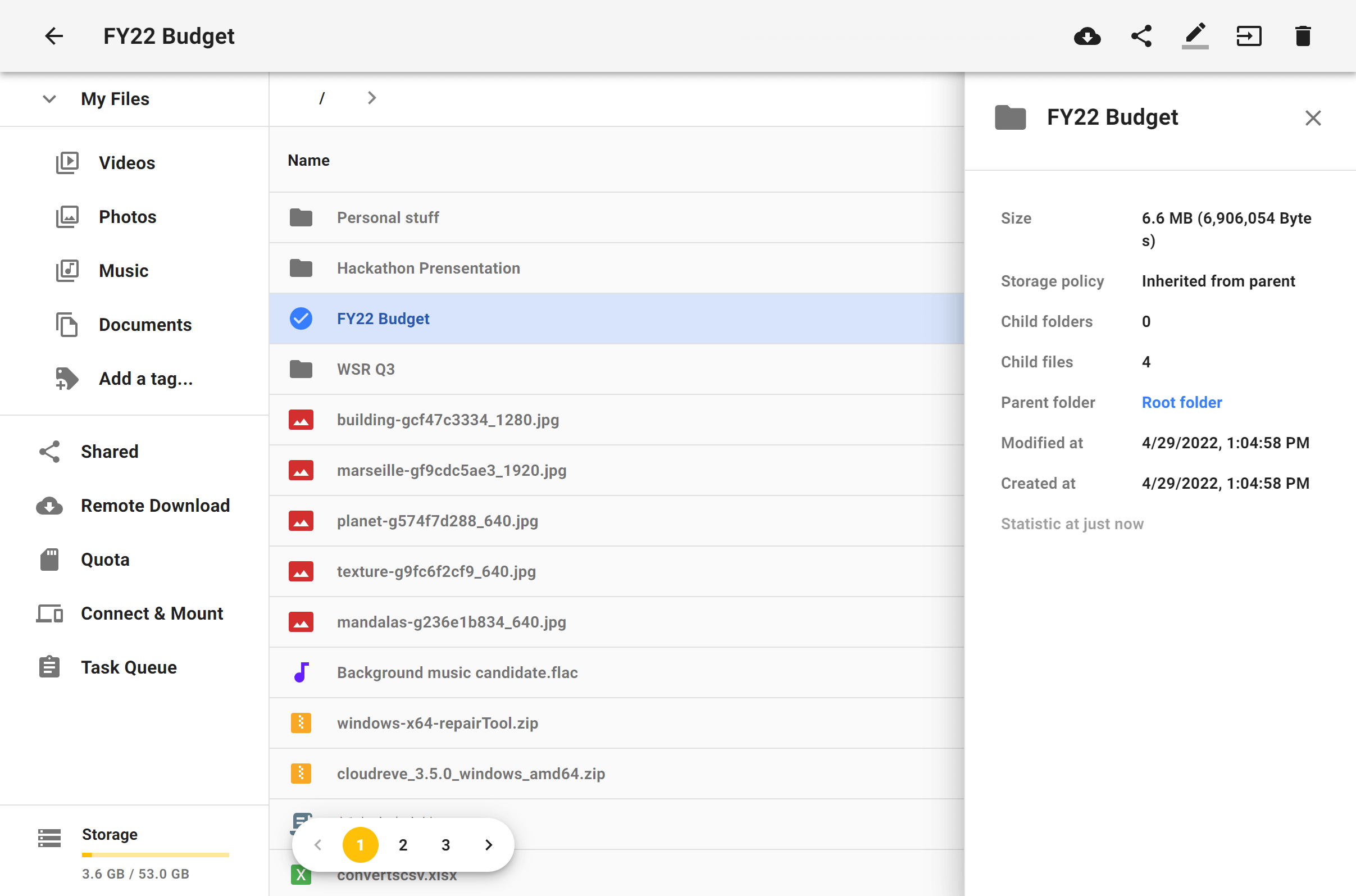Viewport: 1356px width, 896px height.
Task: Click Connect & Mount in sidebar
Action: (x=152, y=613)
